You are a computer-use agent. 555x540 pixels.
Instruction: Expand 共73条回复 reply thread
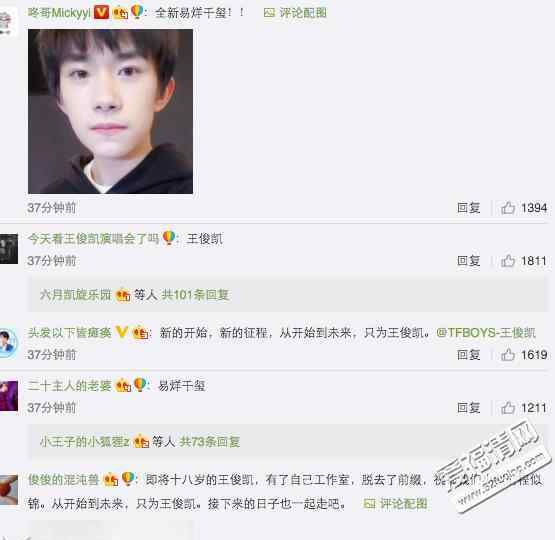pos(210,442)
